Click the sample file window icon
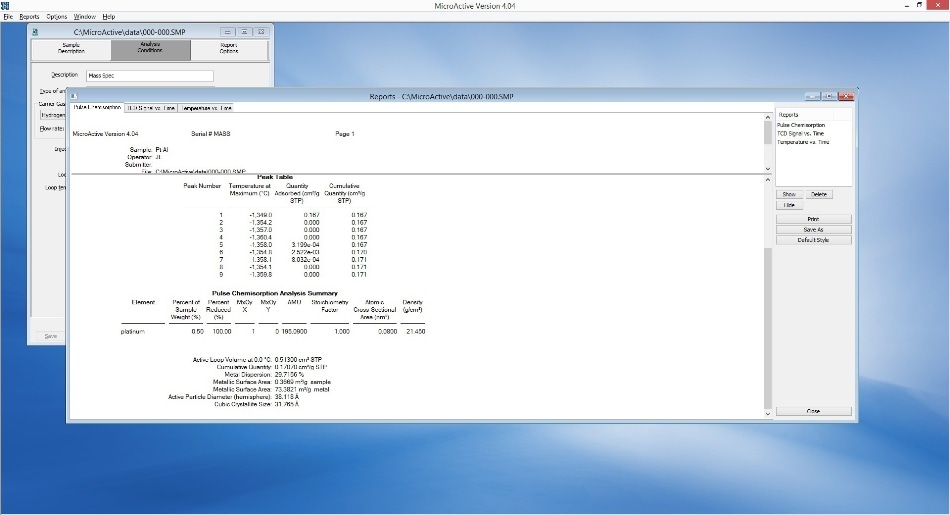 [35, 32]
